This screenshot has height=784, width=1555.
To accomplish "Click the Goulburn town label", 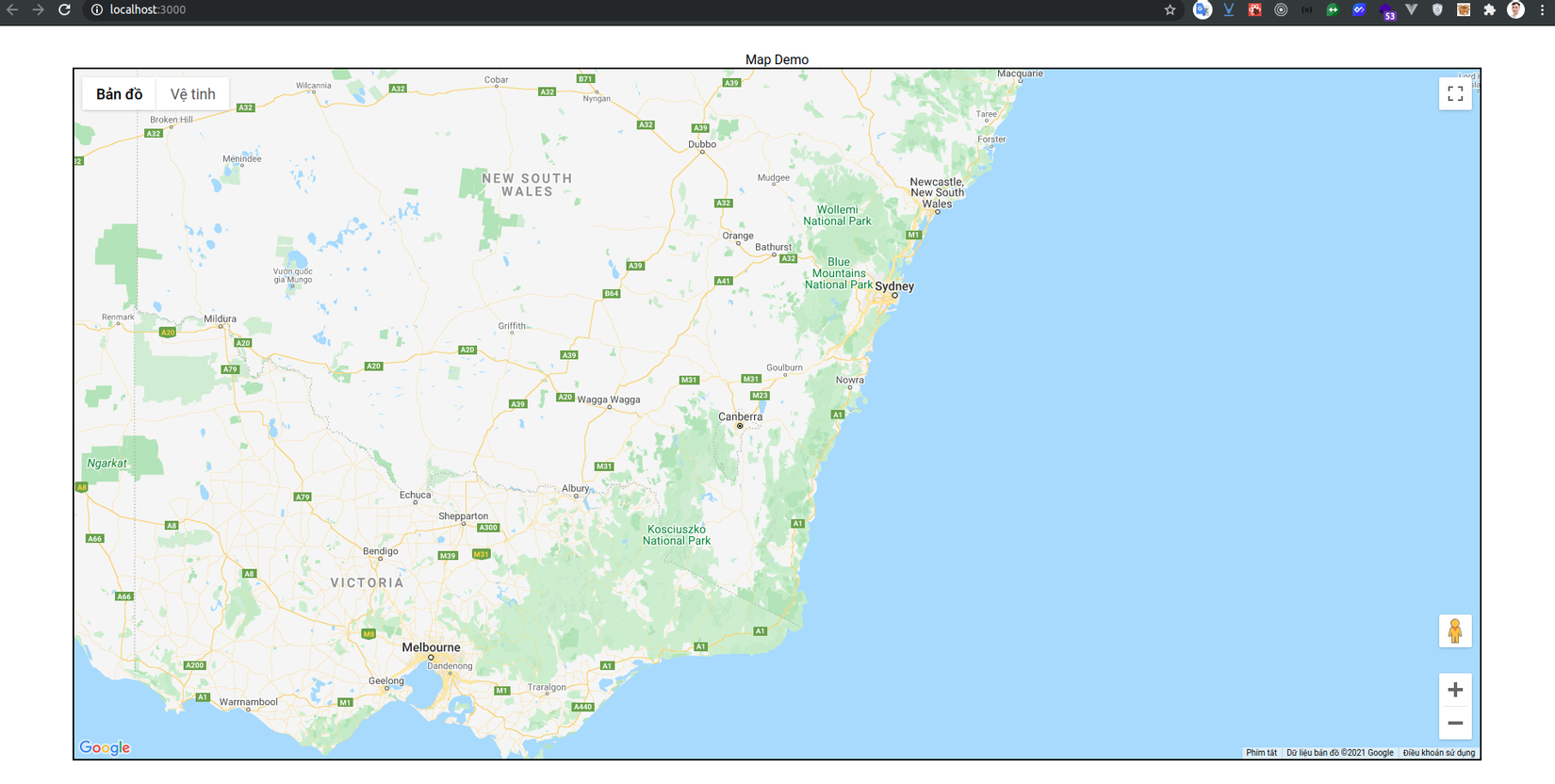I will 784,367.
